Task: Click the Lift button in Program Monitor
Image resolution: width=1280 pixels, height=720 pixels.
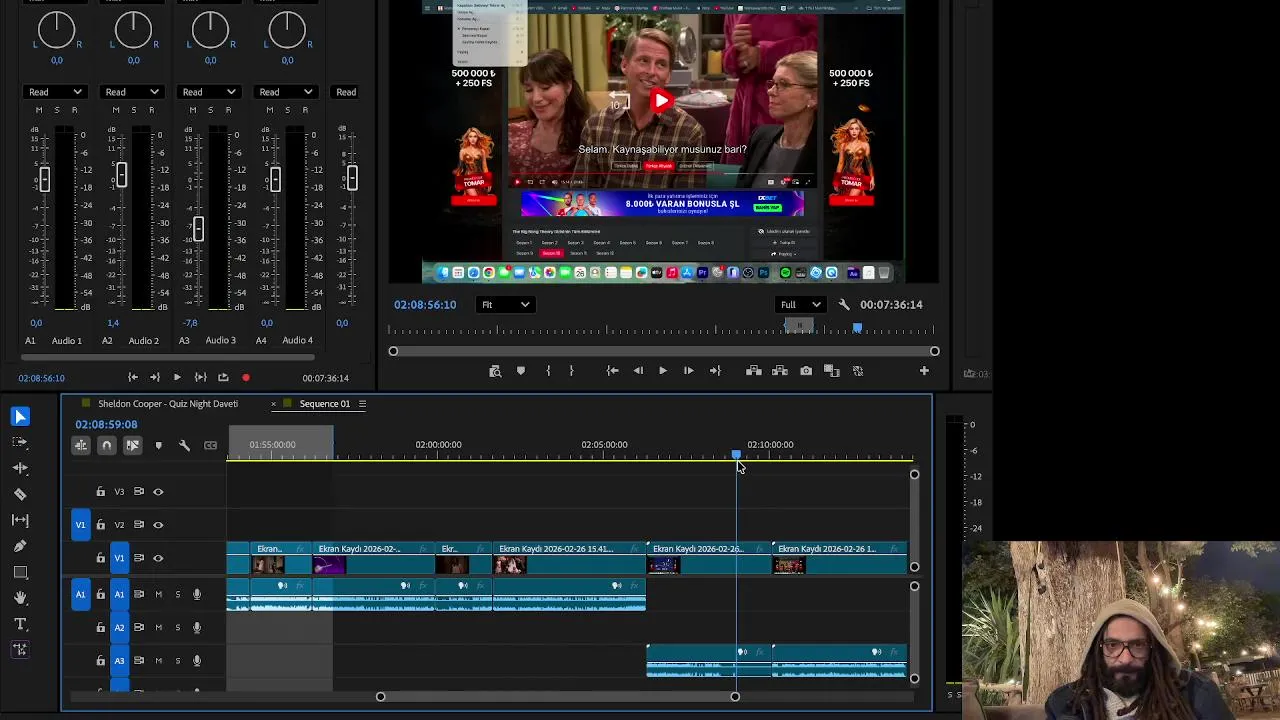Action: click(x=754, y=371)
